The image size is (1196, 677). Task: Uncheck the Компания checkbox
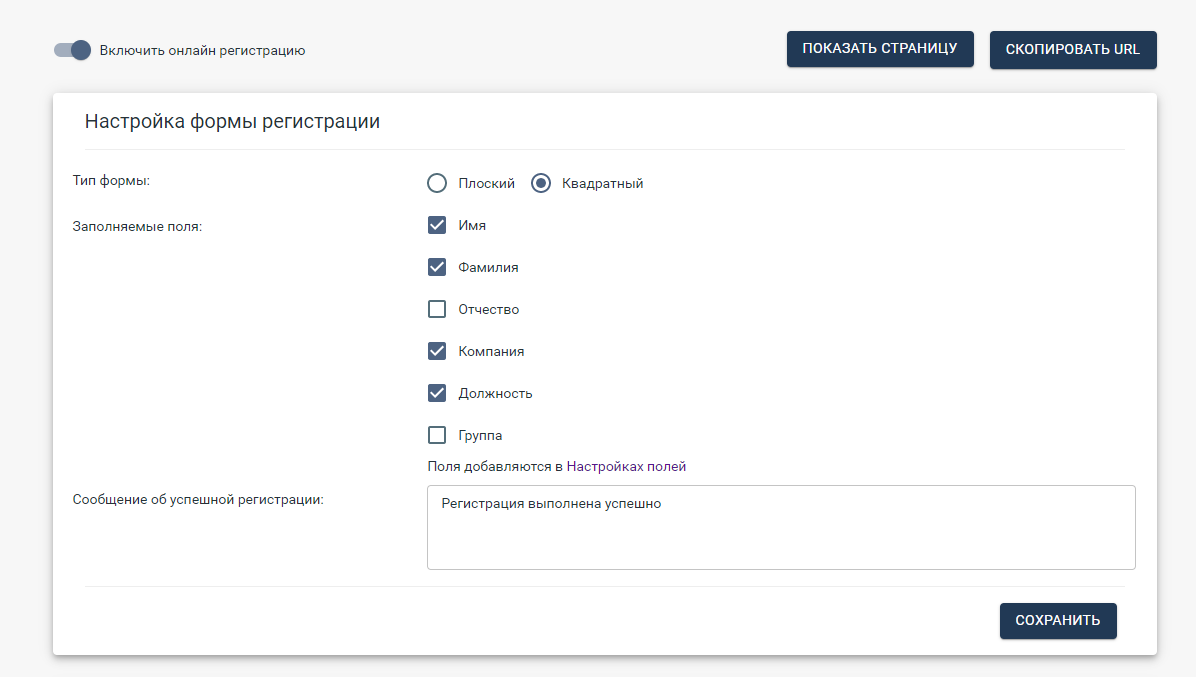[x=437, y=351]
